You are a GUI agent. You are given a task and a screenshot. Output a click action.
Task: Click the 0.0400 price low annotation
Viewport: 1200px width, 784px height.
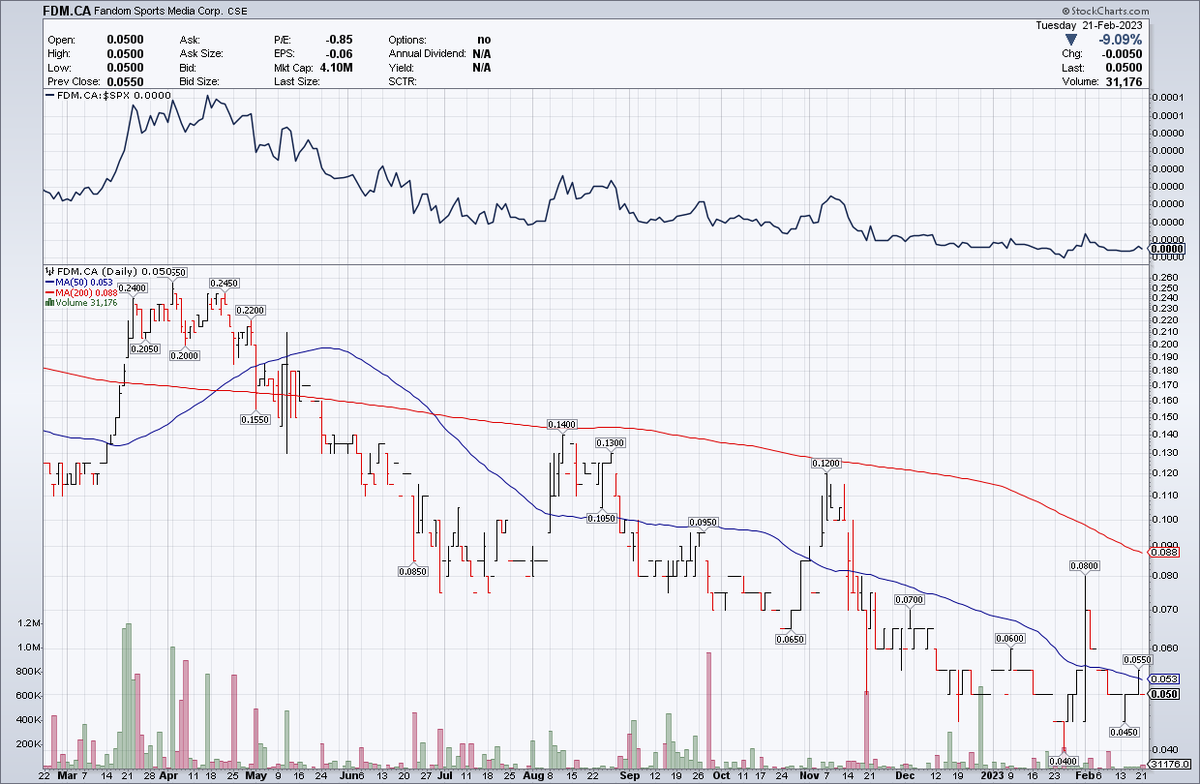pos(1064,762)
